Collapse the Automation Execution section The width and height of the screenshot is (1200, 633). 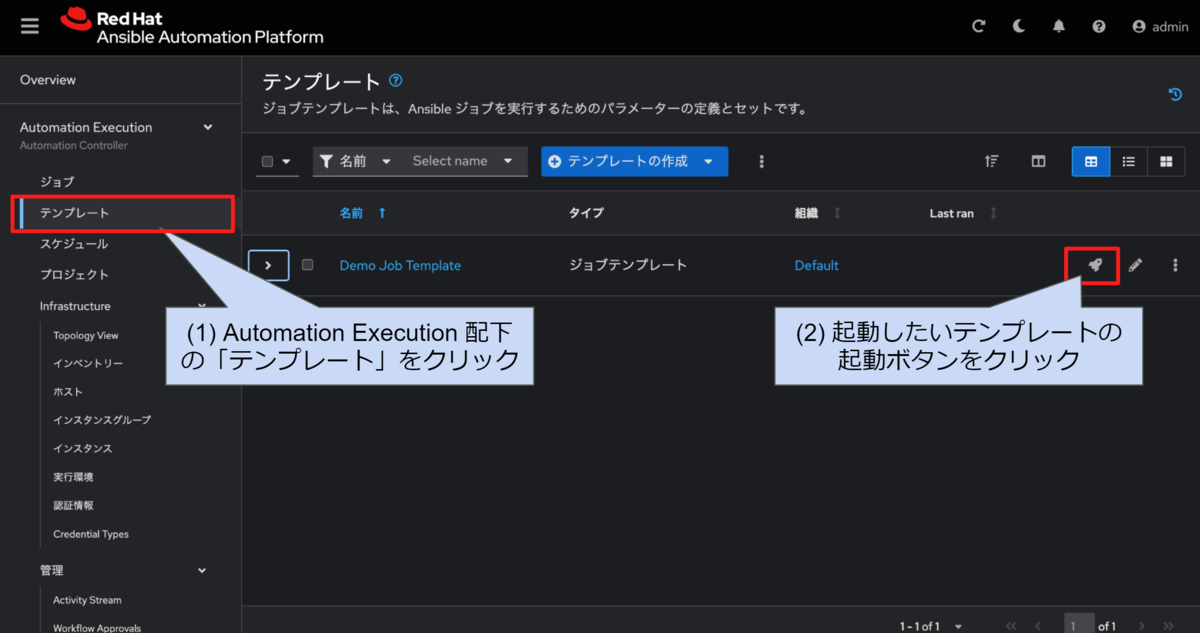coord(208,127)
